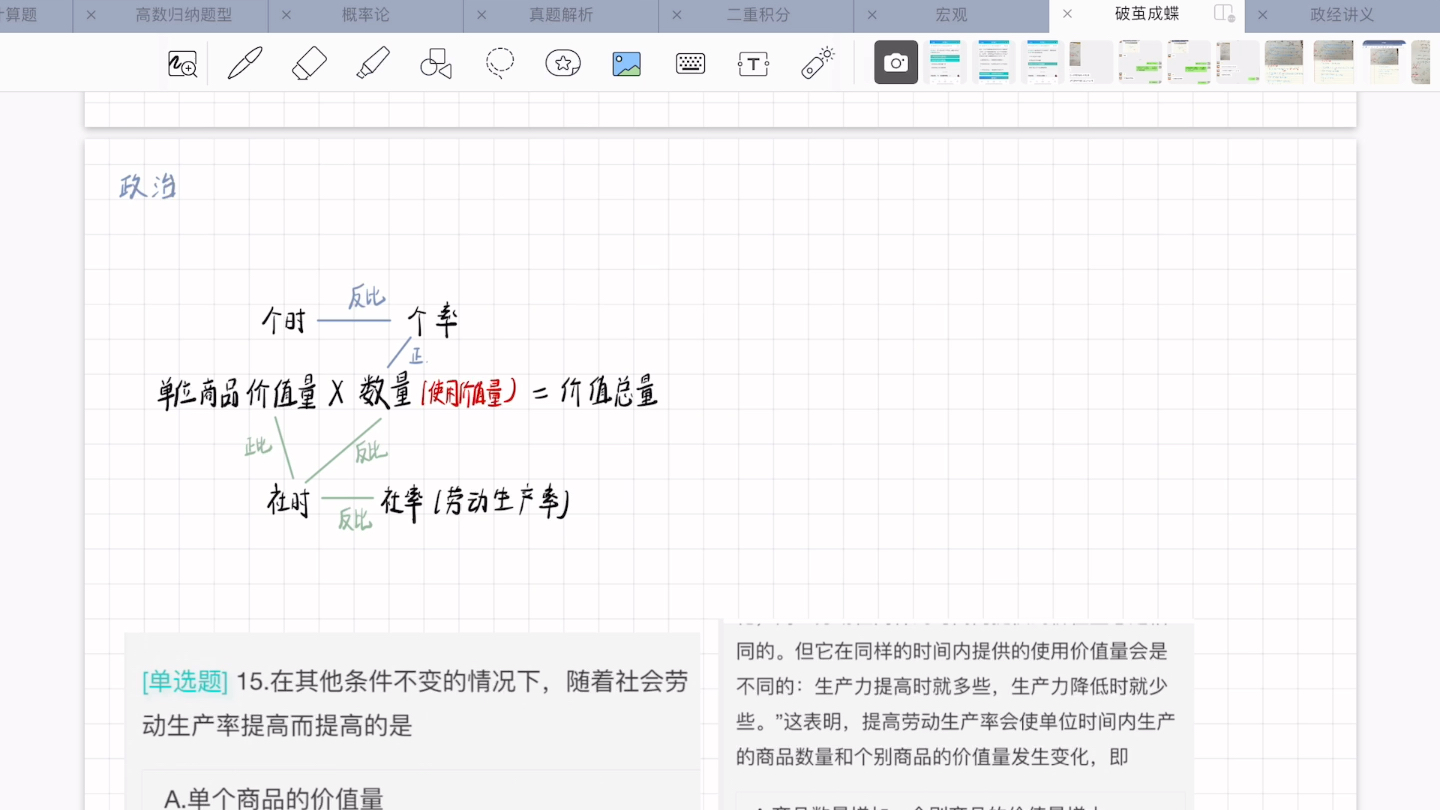Viewport: 1440px width, 810px height.
Task: Open the Shapes tool
Action: 435,62
